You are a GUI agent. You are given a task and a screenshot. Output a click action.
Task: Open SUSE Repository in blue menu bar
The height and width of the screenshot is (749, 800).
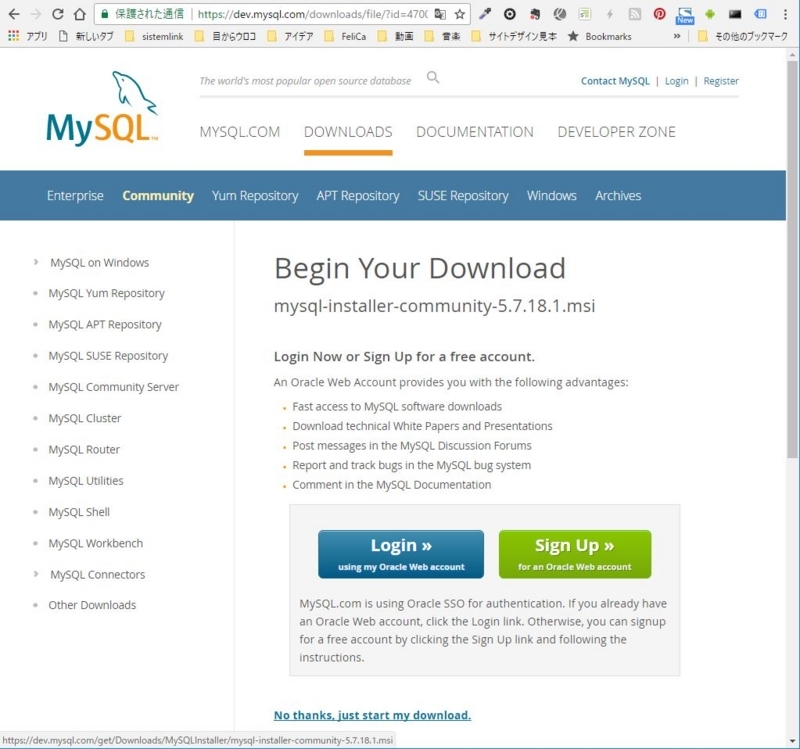coord(463,196)
